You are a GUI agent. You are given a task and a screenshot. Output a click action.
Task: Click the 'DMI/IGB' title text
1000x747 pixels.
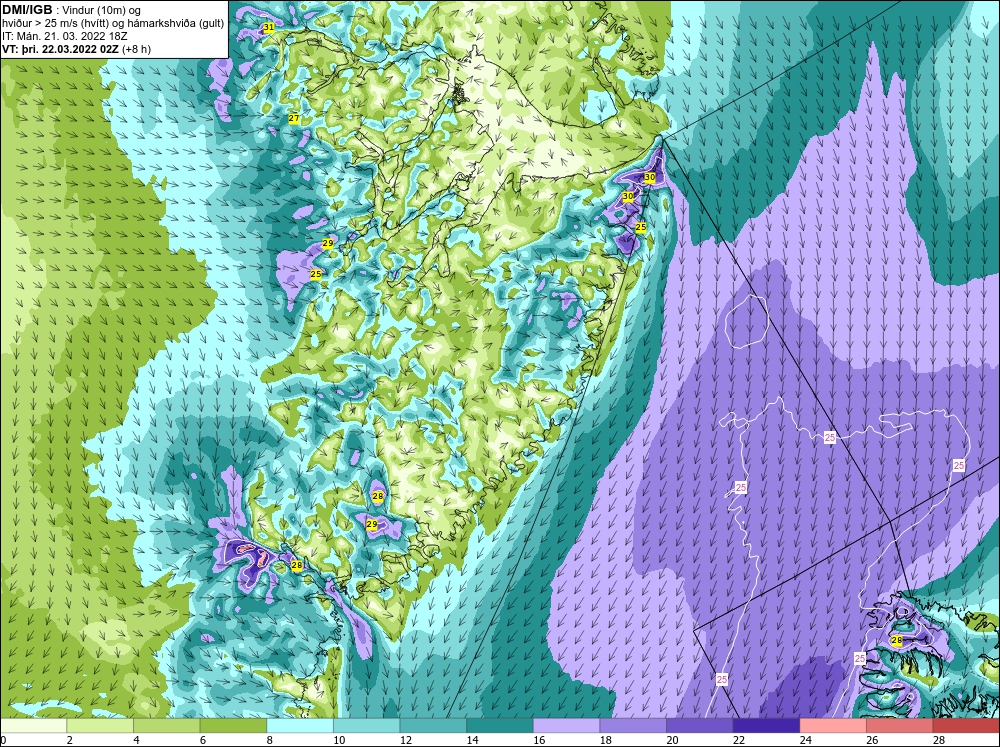pyautogui.click(x=27, y=10)
